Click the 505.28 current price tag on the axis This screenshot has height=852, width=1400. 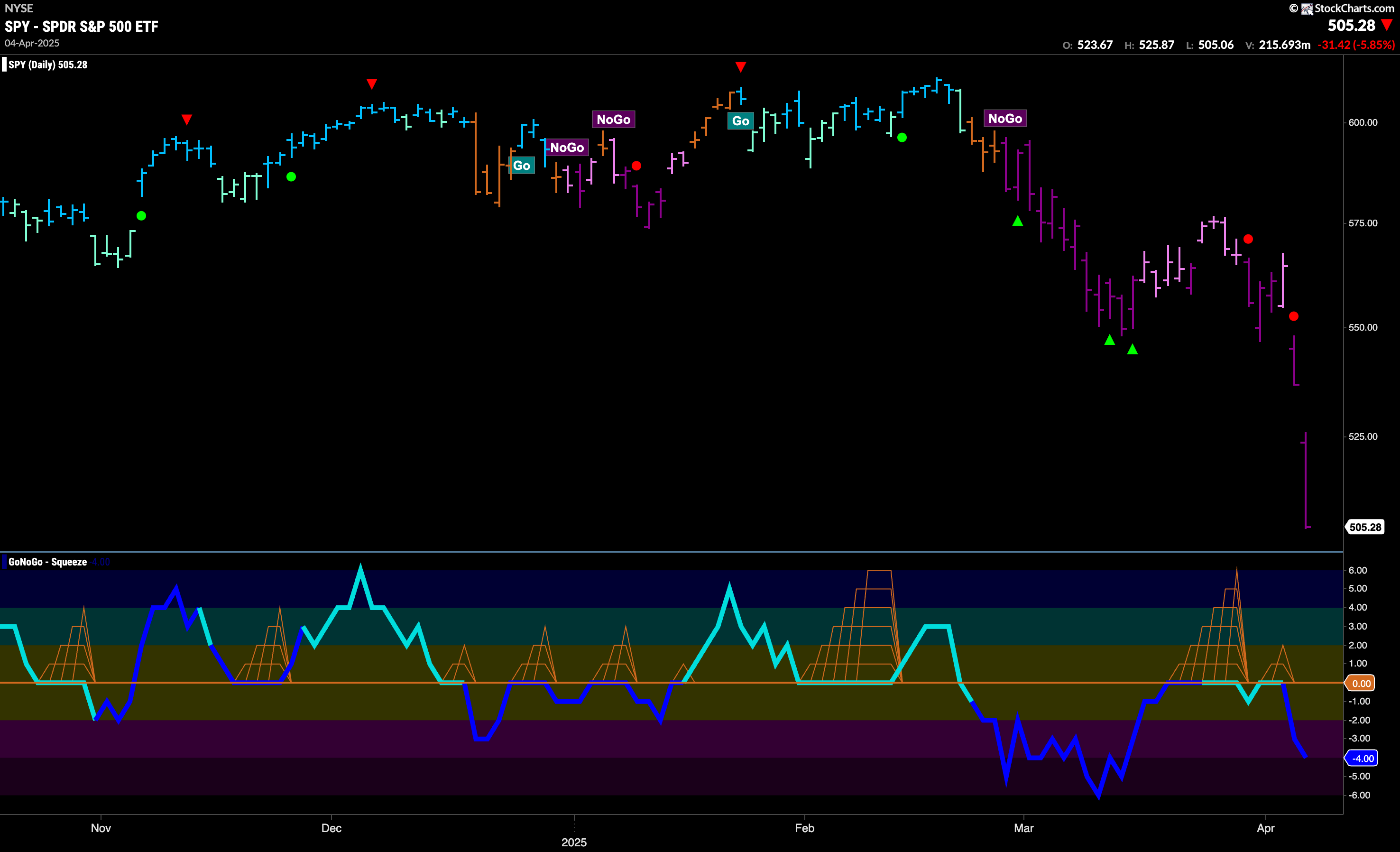(x=1365, y=527)
